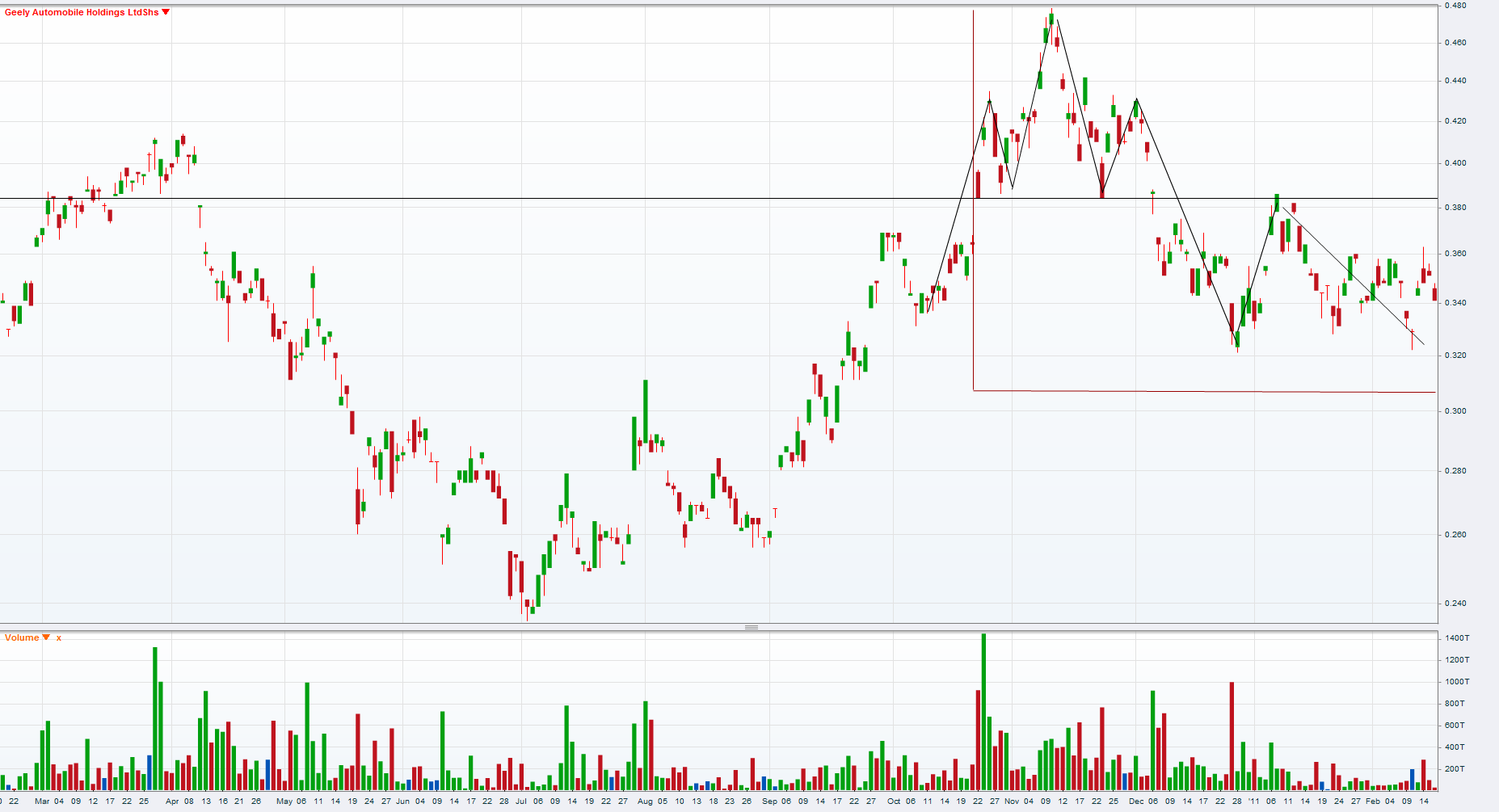Click the Aug label on the date axis
This screenshot has height=812, width=1499.
click(x=645, y=801)
